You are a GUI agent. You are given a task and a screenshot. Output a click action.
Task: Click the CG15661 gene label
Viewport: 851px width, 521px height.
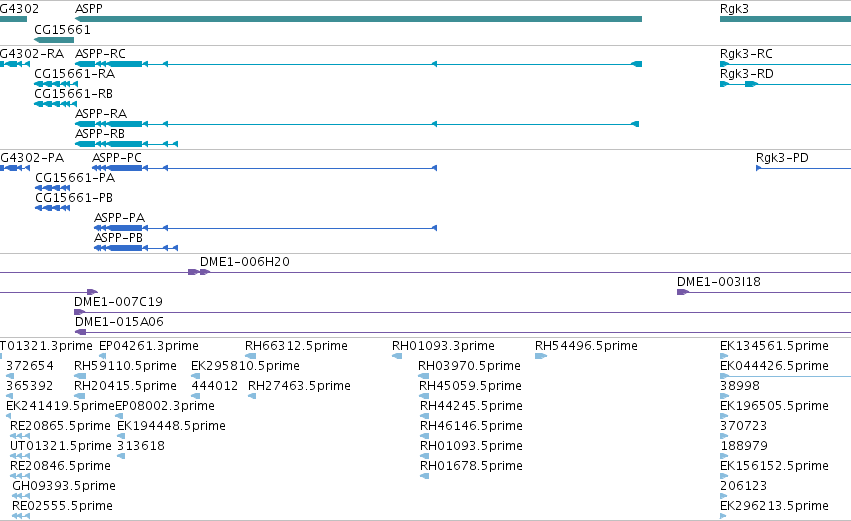click(x=62, y=29)
